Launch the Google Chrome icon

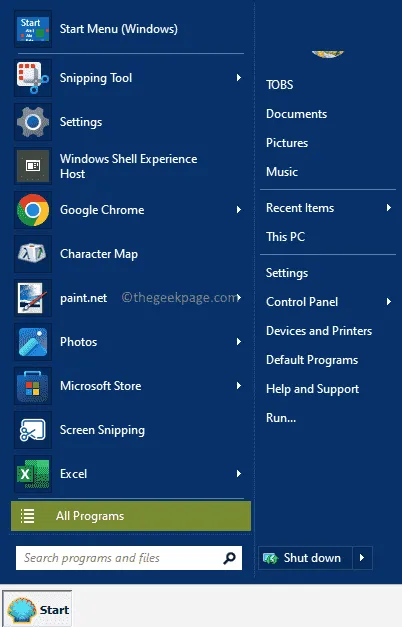[x=33, y=210]
